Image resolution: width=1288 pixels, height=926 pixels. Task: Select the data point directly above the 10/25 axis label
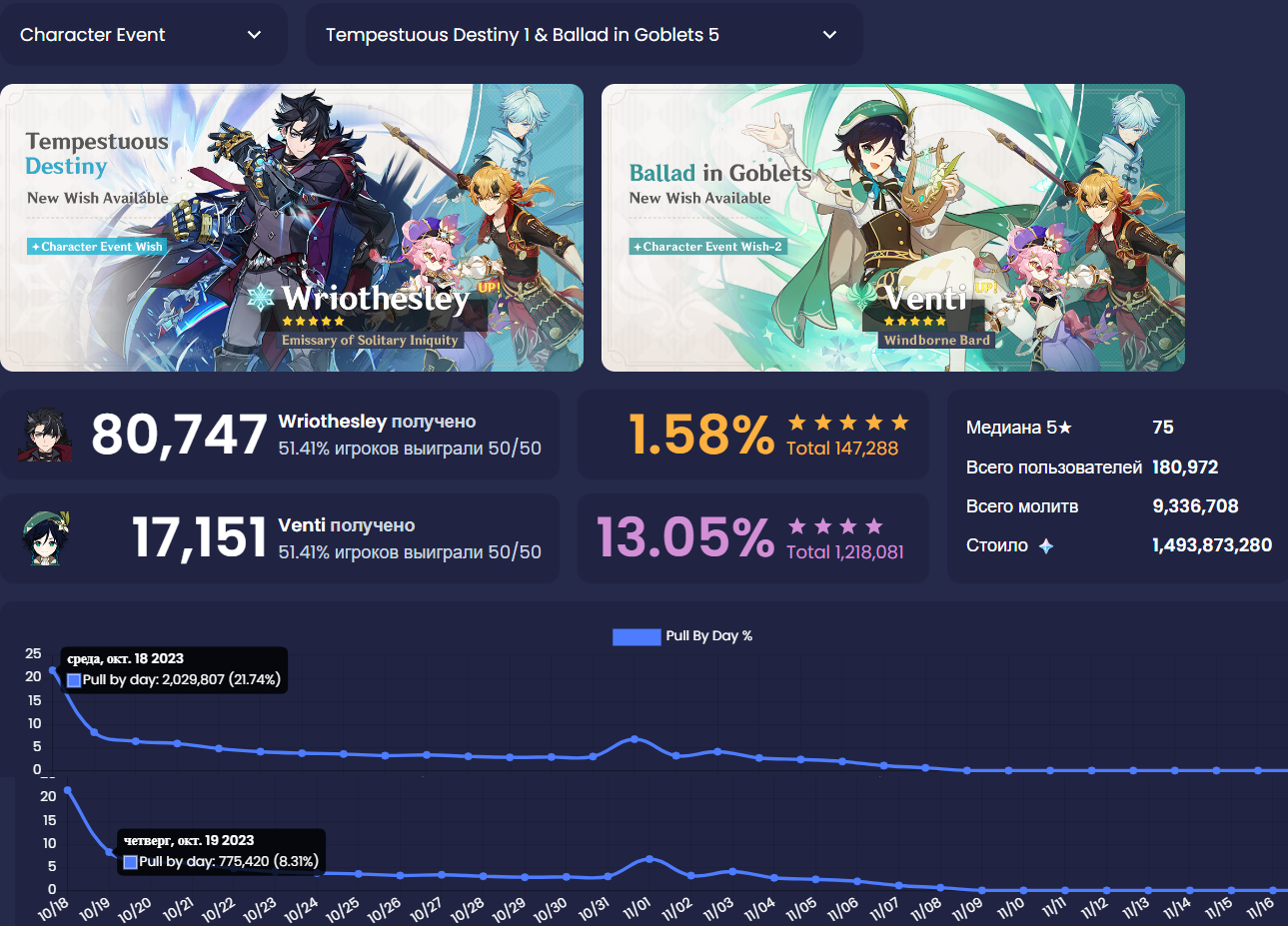[x=359, y=874]
